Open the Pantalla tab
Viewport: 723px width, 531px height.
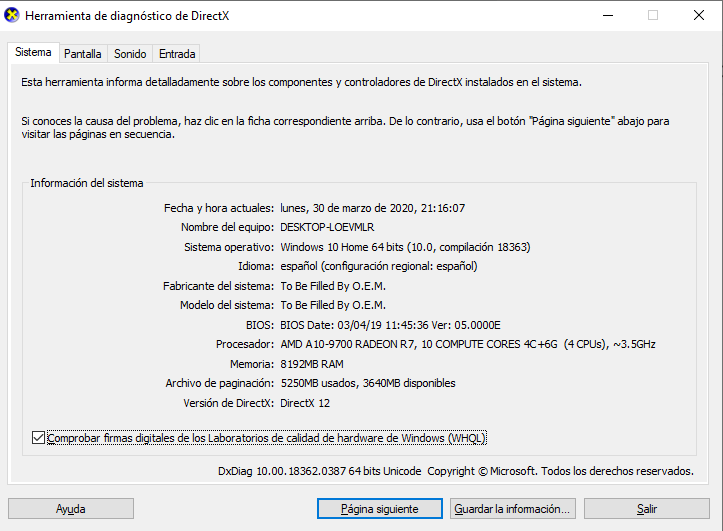(x=83, y=54)
